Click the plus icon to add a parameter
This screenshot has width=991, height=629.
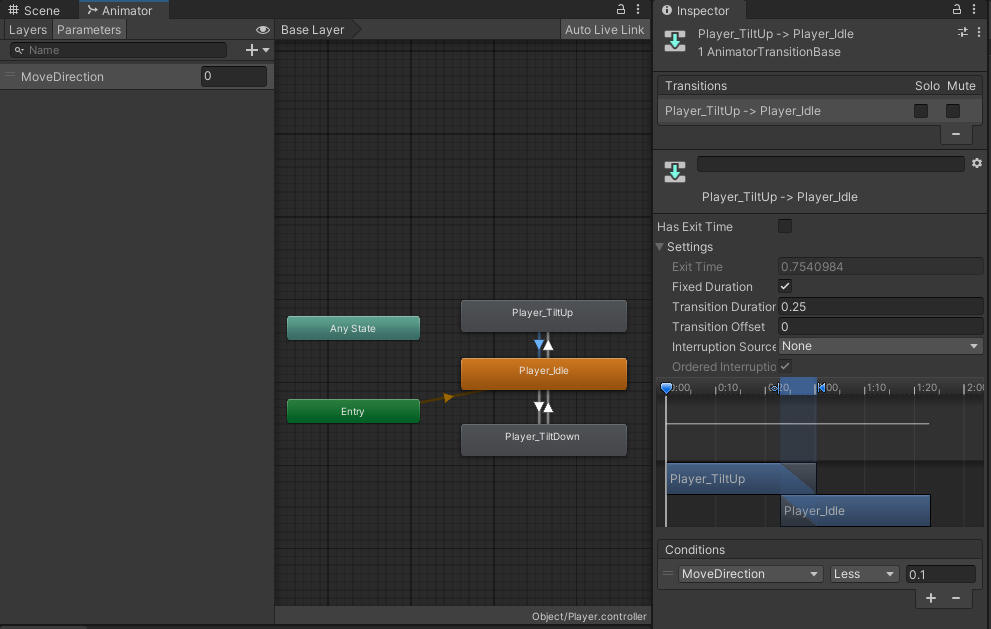[252, 50]
